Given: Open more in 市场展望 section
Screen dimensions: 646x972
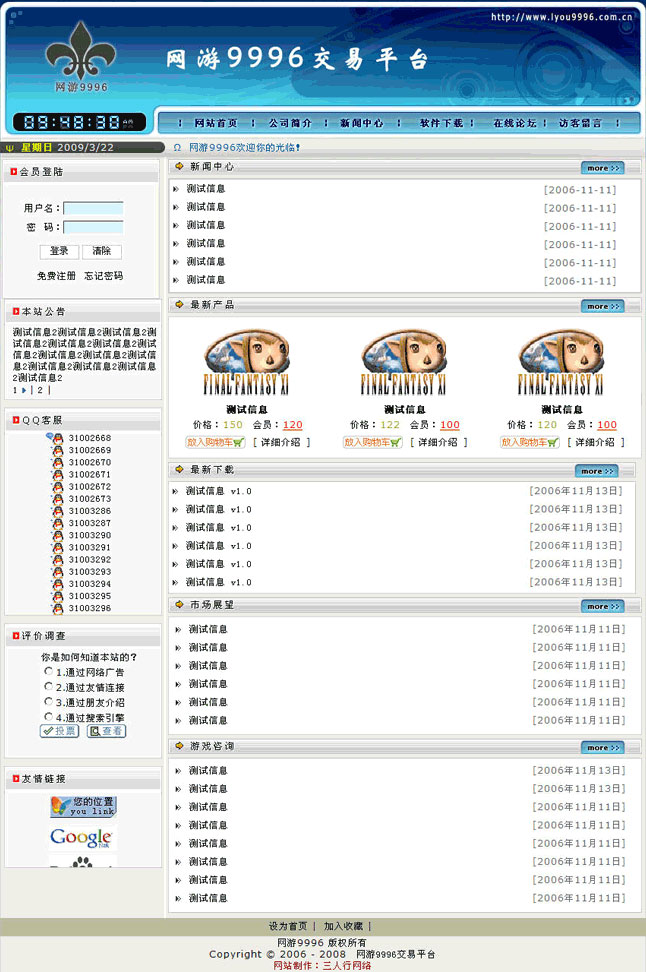Looking at the screenshot, I should (x=603, y=606).
